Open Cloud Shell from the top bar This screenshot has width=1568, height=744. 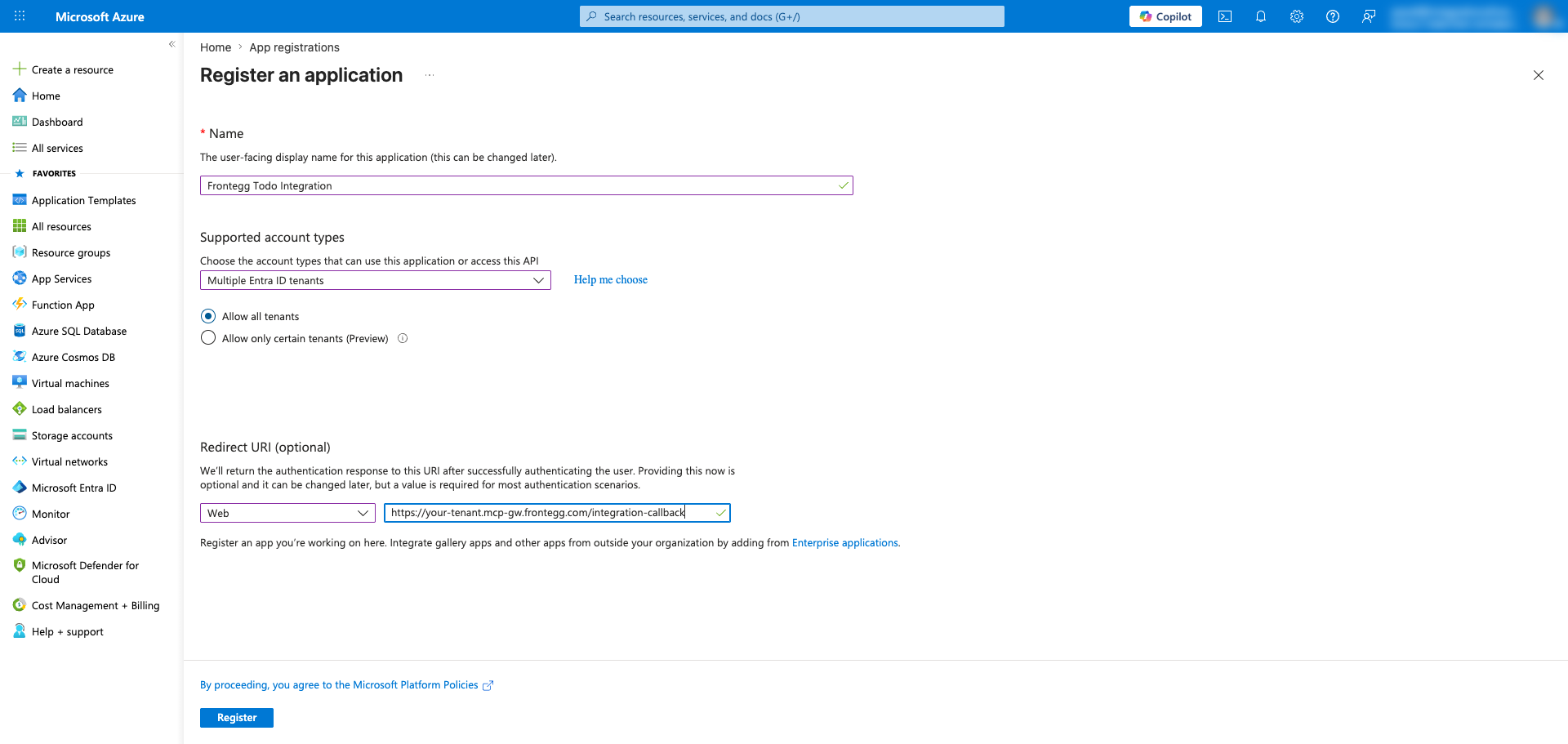pyautogui.click(x=1225, y=16)
